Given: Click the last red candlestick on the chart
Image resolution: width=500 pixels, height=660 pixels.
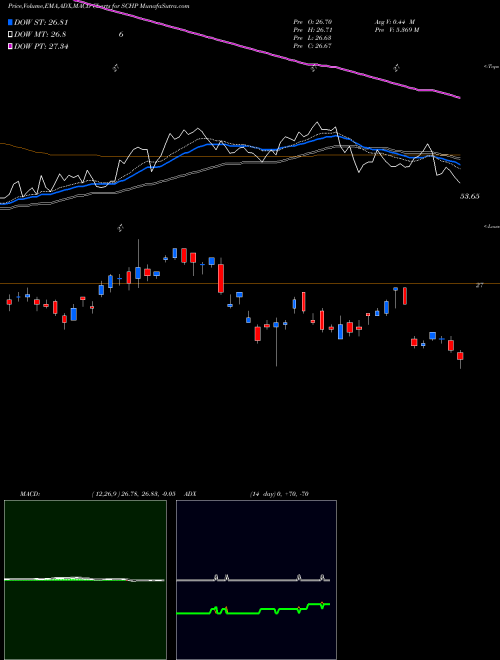Looking at the screenshot, I should (x=460, y=356).
